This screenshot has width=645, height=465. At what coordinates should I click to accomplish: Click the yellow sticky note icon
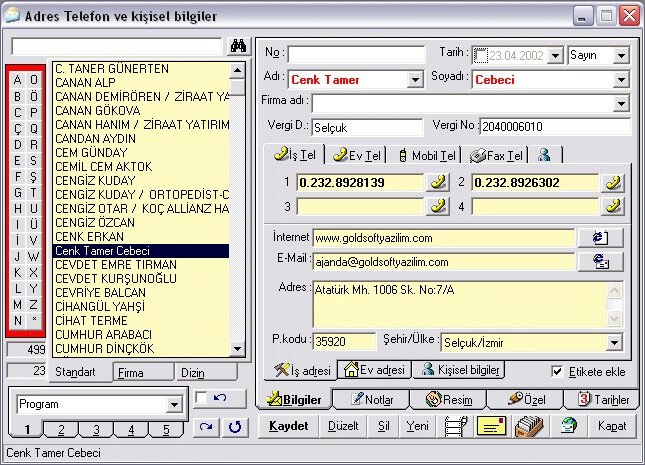click(x=491, y=426)
